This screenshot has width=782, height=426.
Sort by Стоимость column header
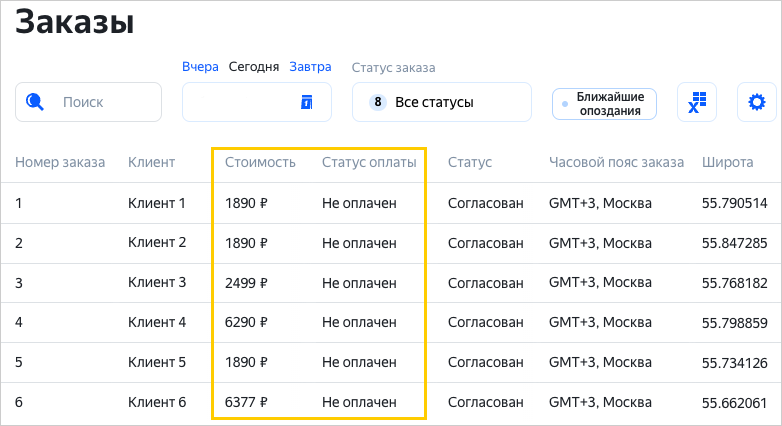260,162
